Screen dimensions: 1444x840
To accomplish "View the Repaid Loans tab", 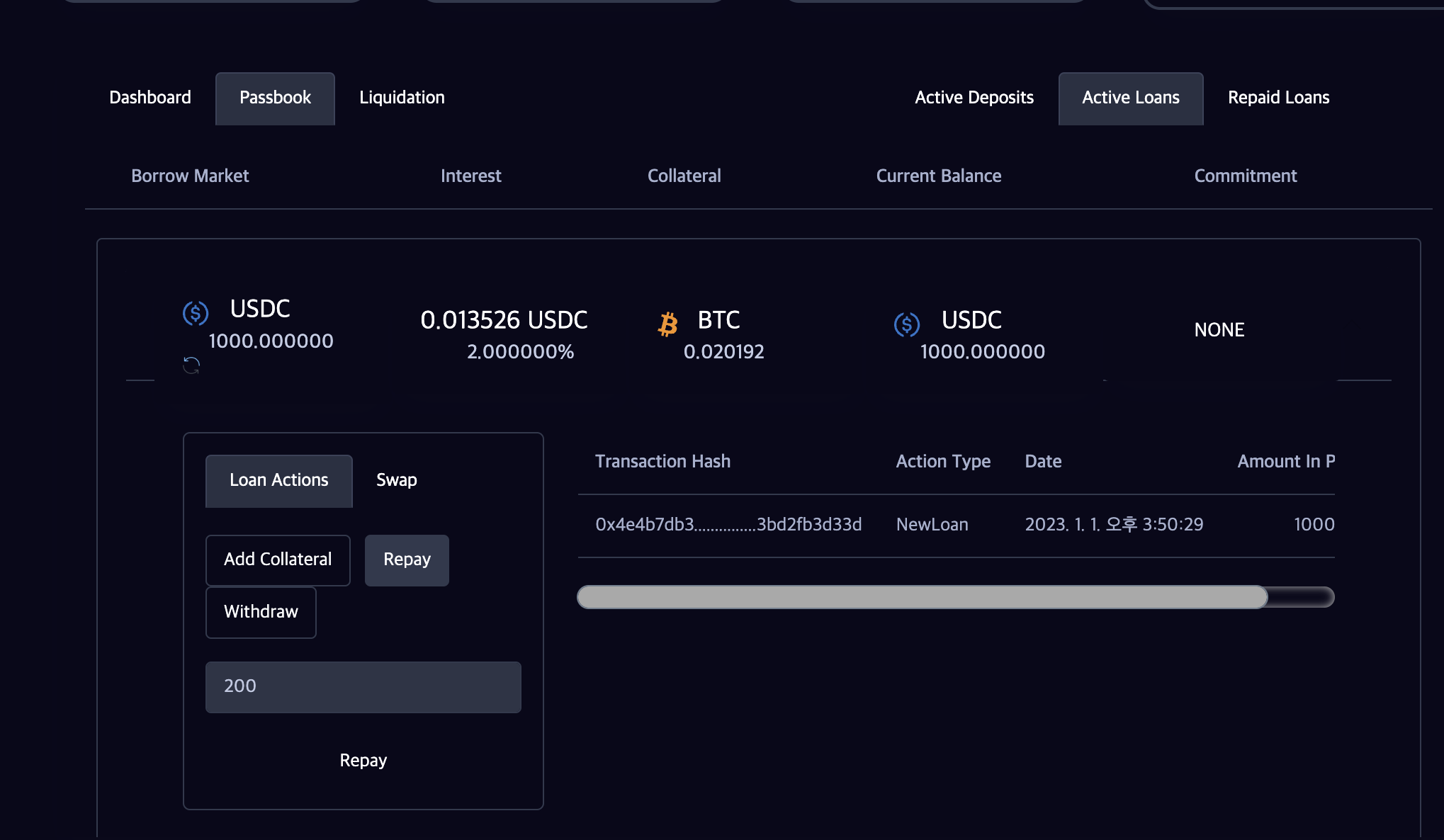I will coord(1278,98).
